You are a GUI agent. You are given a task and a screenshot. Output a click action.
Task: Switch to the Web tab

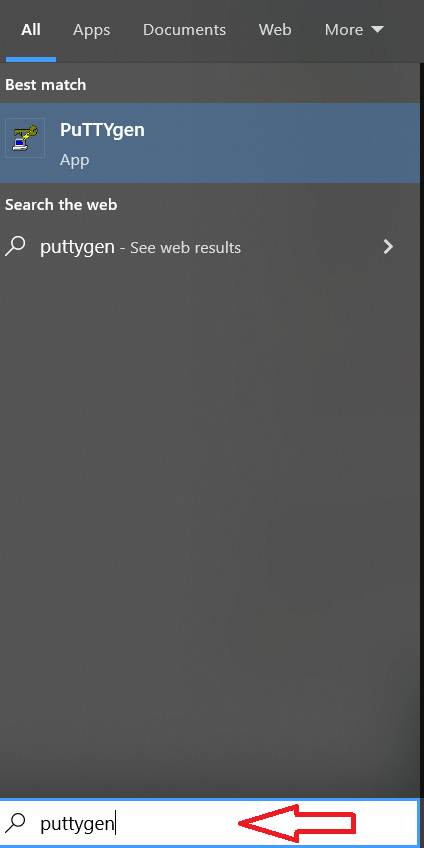pos(275,30)
